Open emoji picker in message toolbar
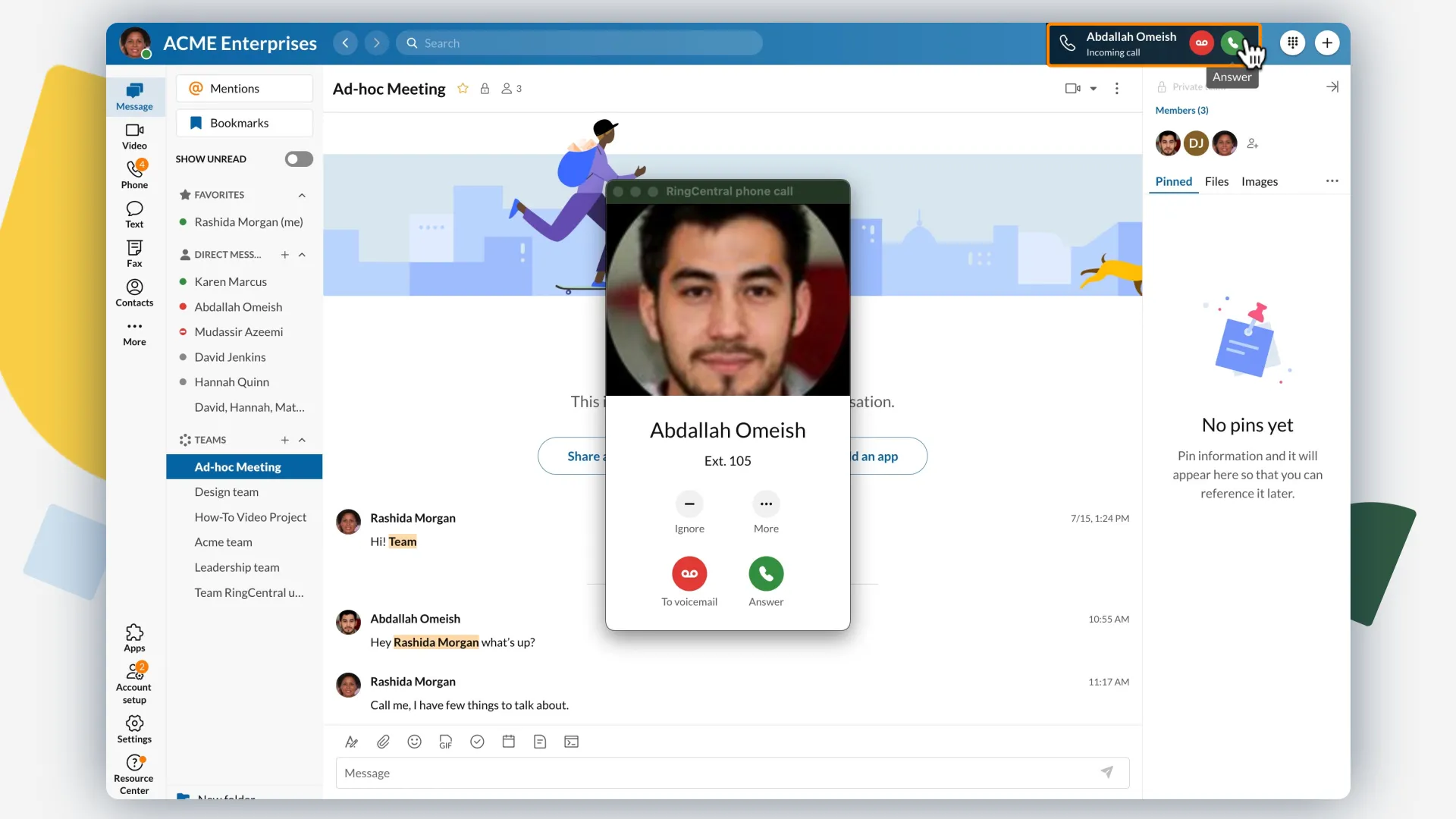The image size is (1456, 819). pos(414,742)
